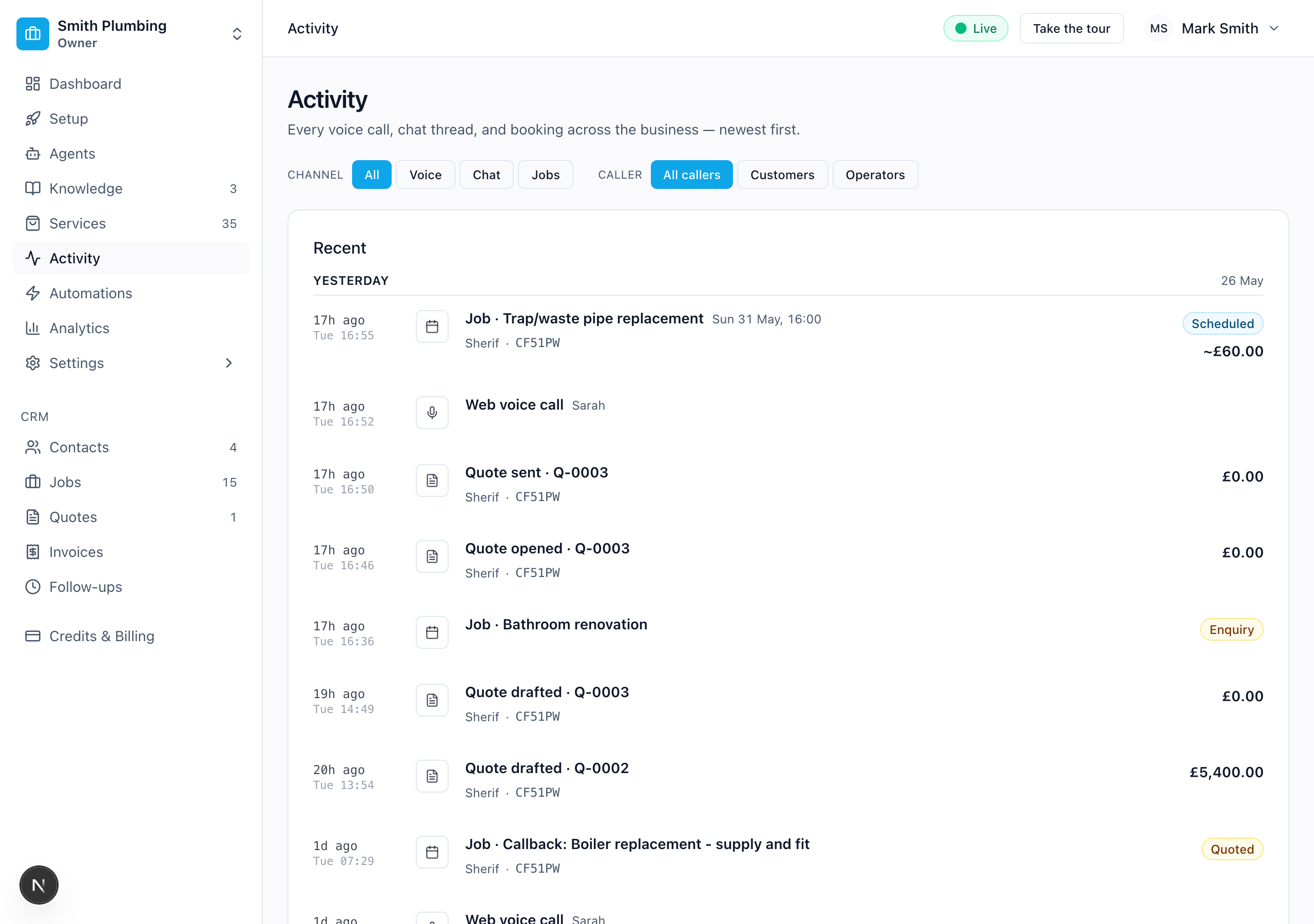Click calendar icon of Boiler replacement job
The height and width of the screenshot is (924, 1314).
[432, 853]
